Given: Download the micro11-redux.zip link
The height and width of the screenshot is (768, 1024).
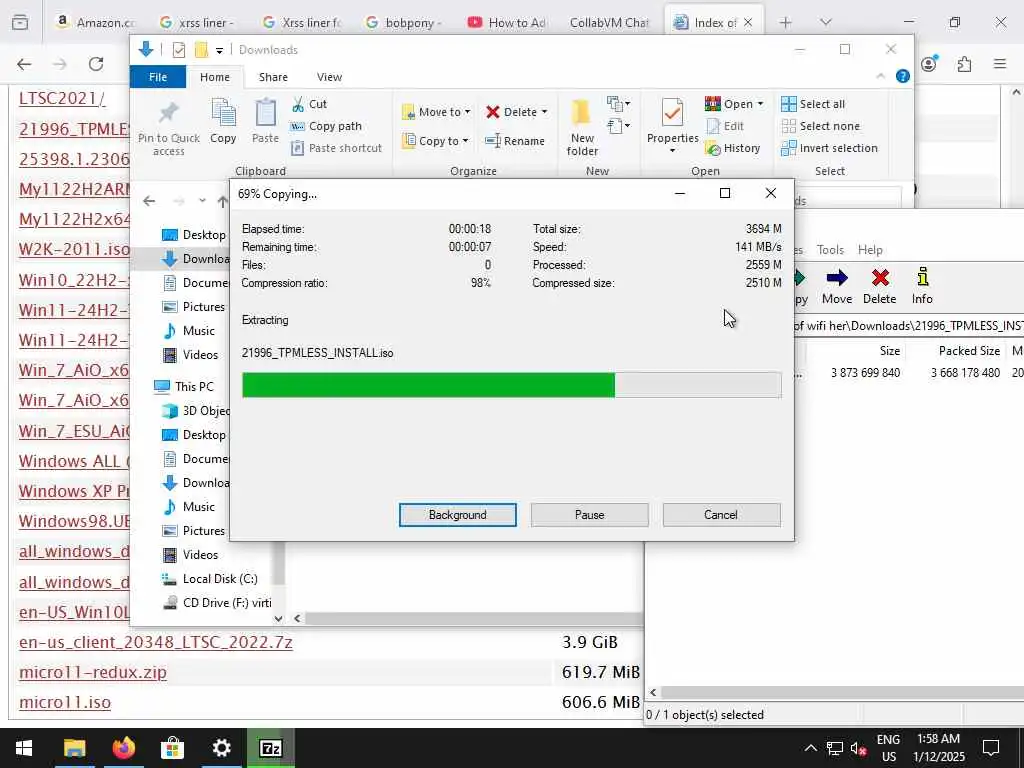Looking at the screenshot, I should 93,672.
